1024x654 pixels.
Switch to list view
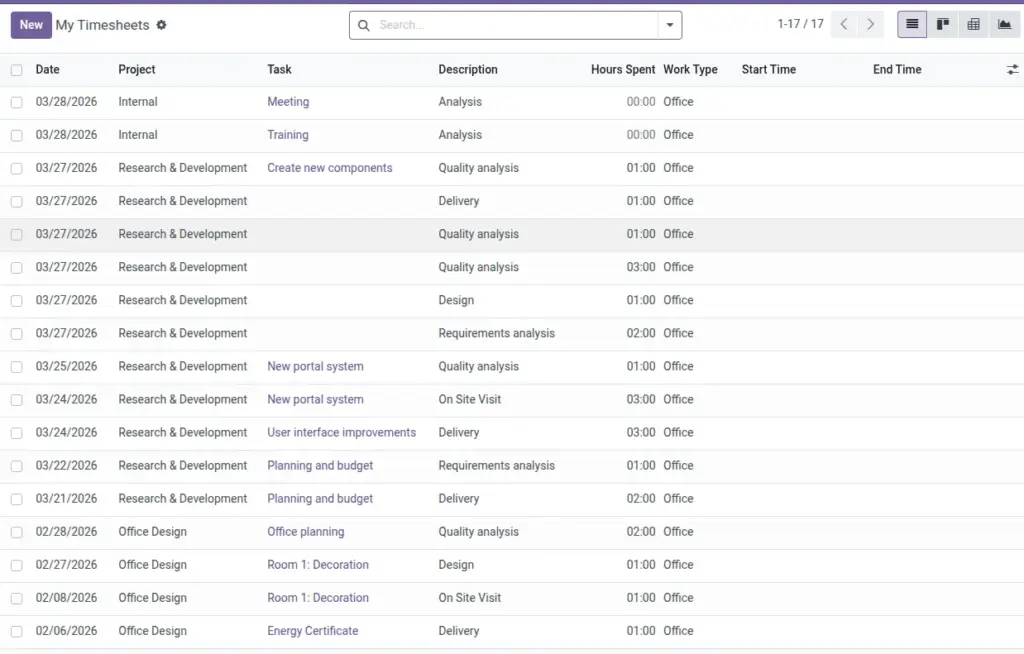[912, 25]
